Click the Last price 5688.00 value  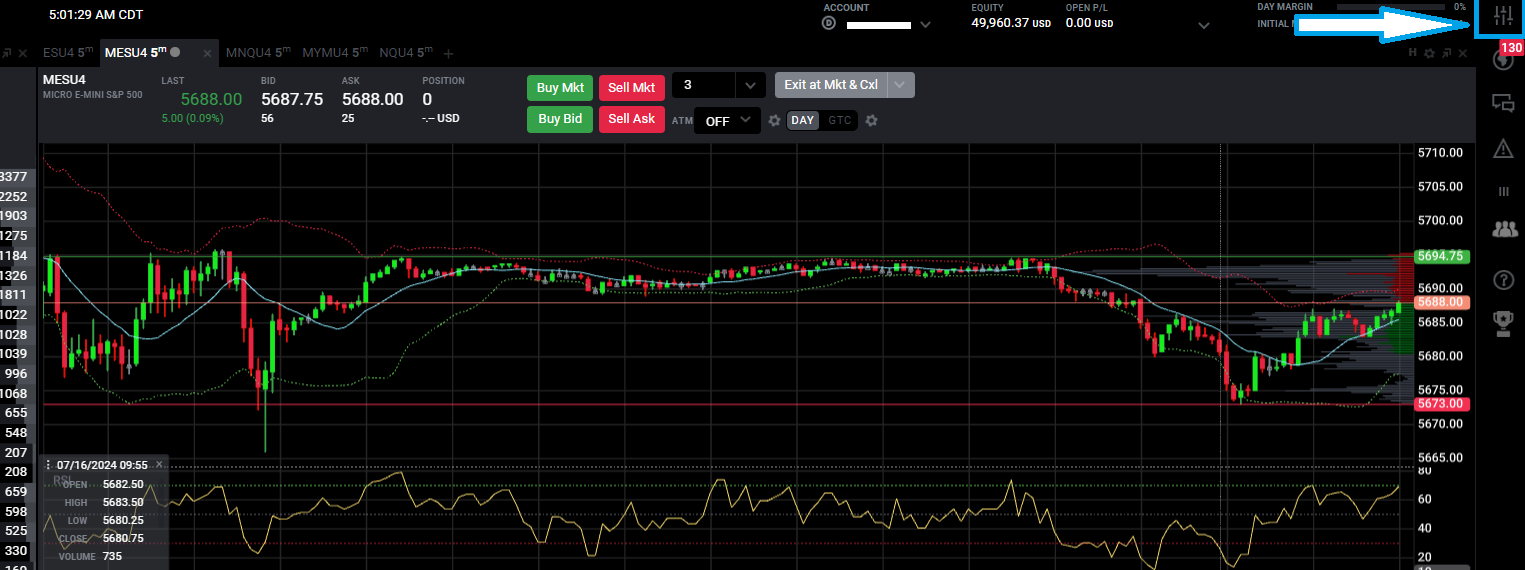(x=211, y=99)
